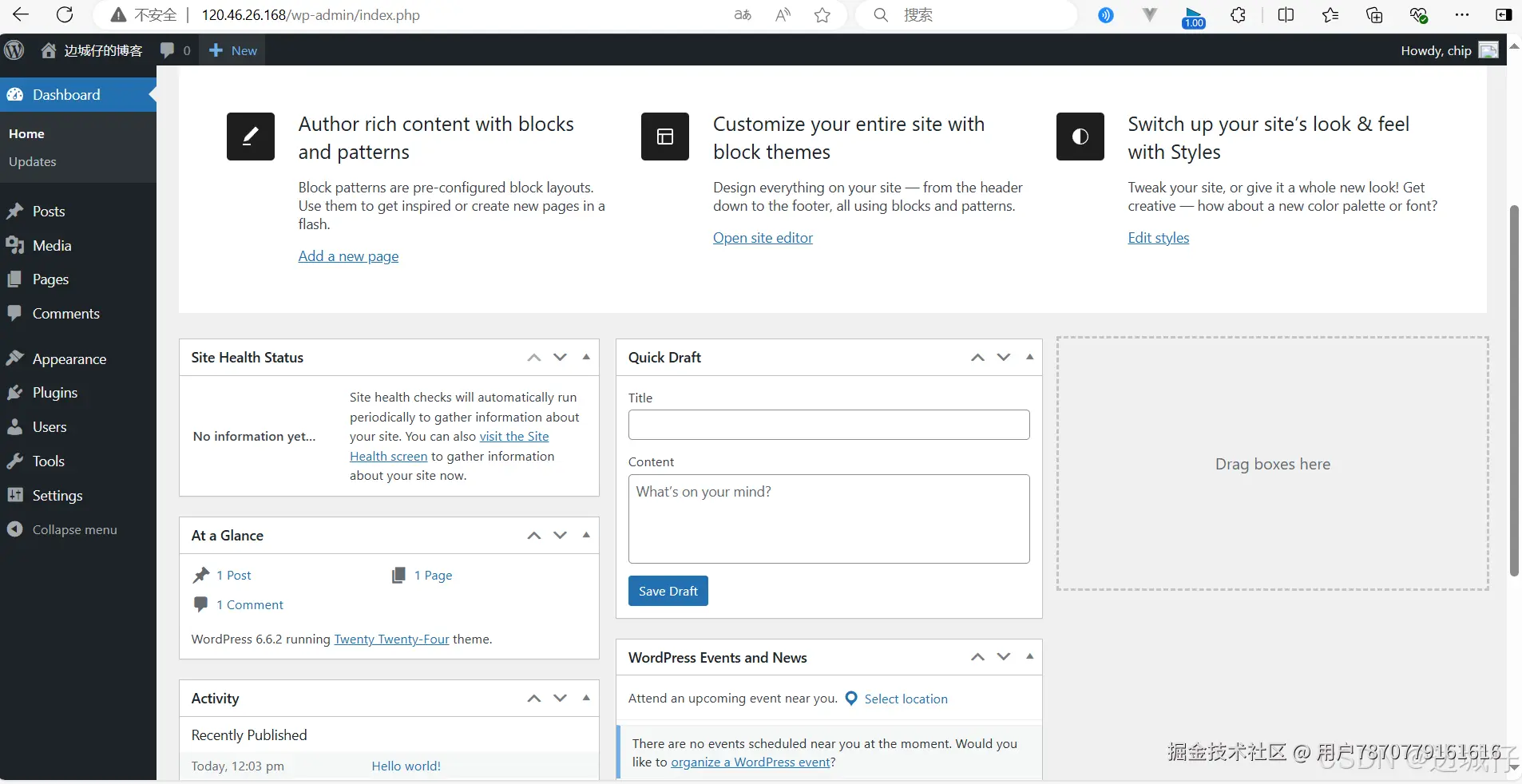Viewport: 1522px width, 784px height.
Task: Focus the Quick Draft Title field
Action: pos(828,425)
